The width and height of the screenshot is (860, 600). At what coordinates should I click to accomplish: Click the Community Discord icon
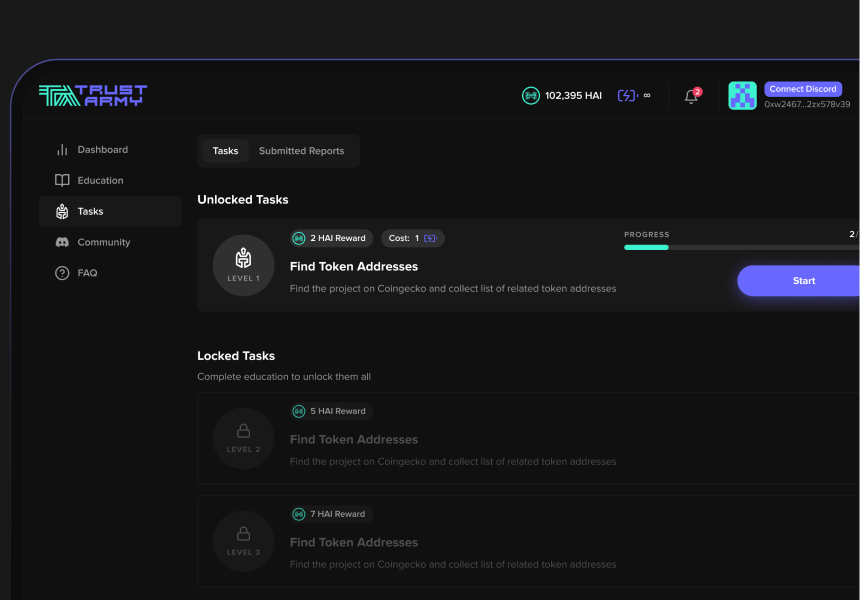(x=62, y=242)
